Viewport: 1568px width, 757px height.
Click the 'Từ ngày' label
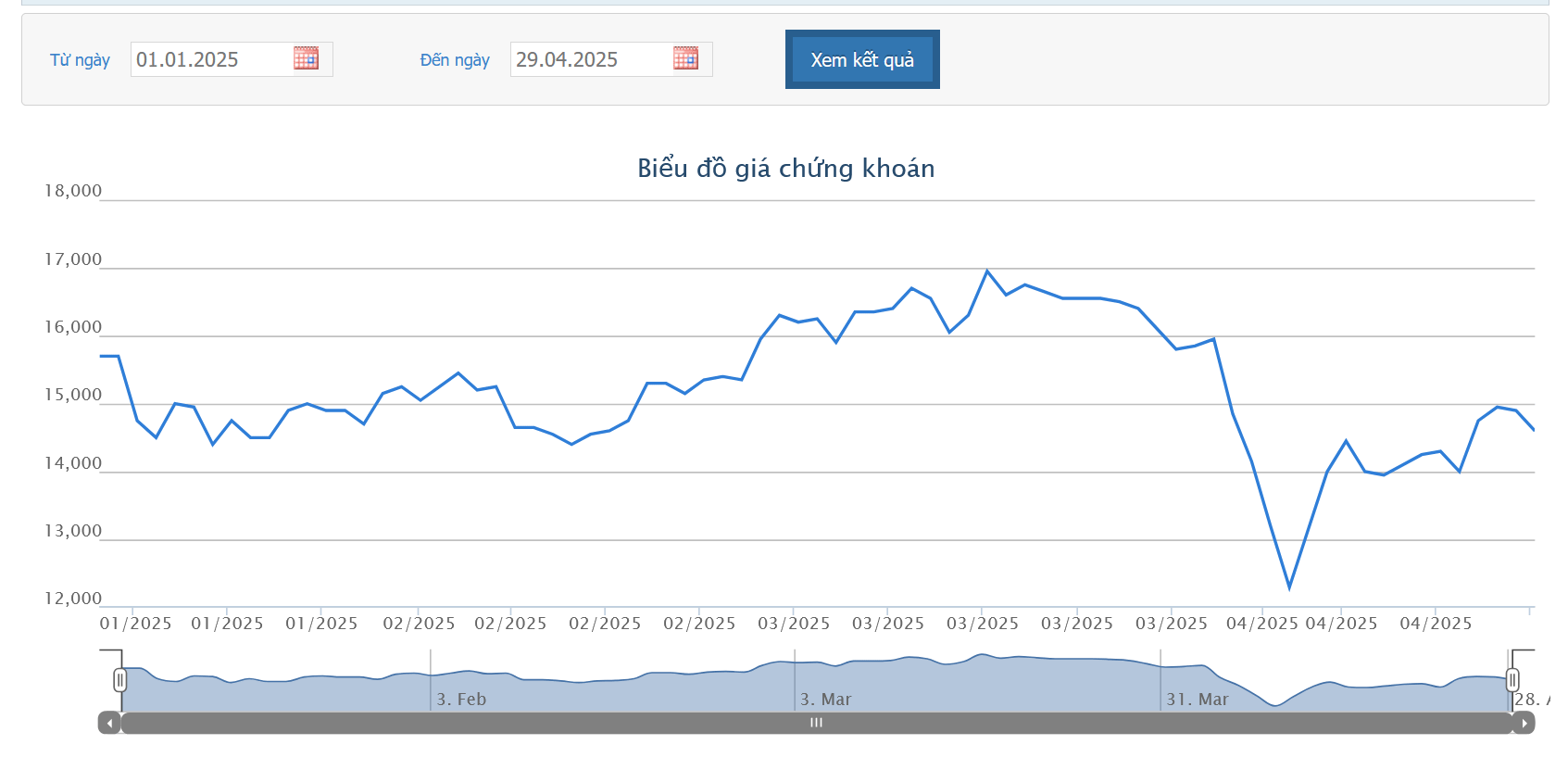[x=80, y=60]
